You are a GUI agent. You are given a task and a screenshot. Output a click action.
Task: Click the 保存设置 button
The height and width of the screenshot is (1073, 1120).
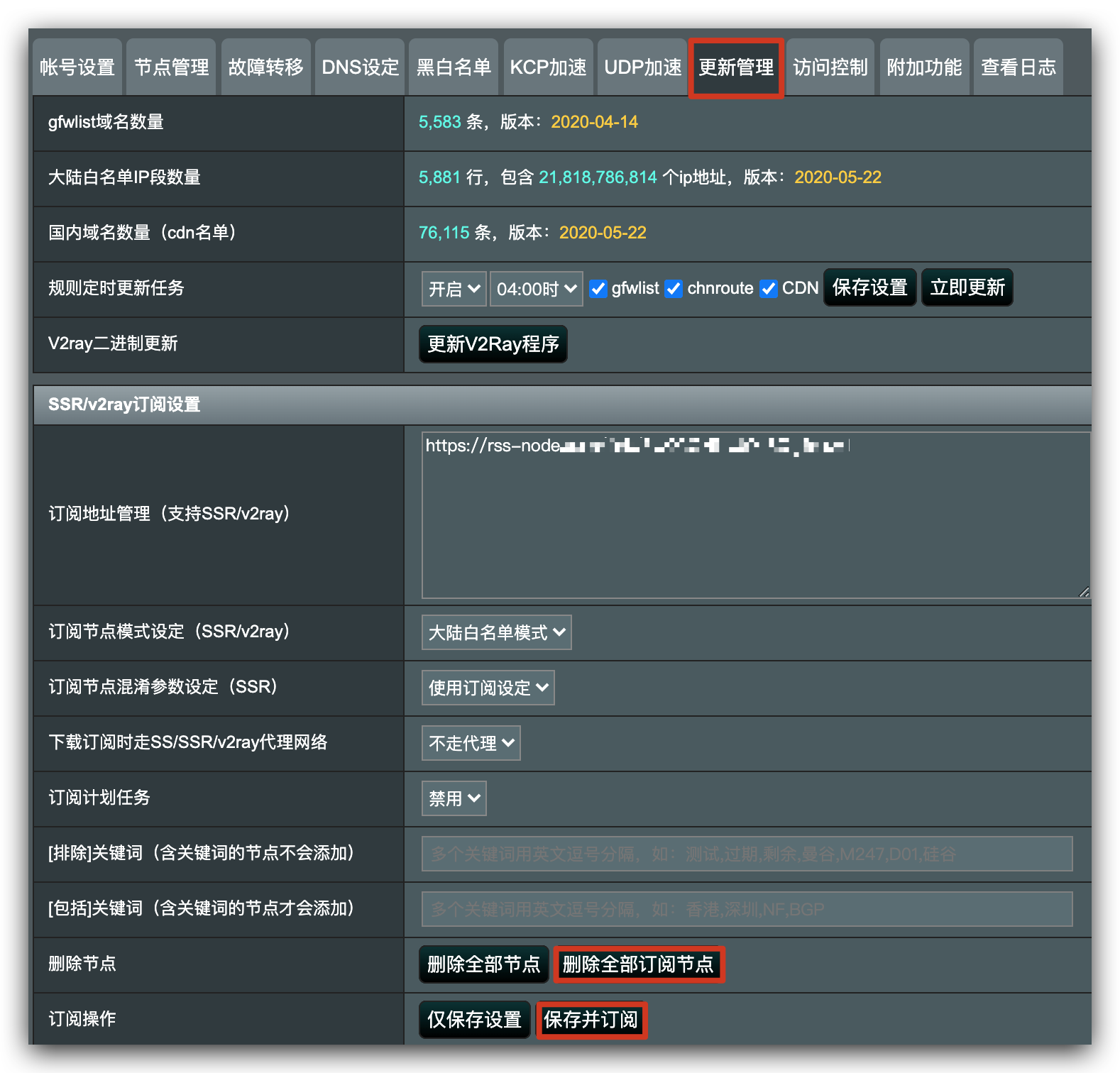[869, 287]
